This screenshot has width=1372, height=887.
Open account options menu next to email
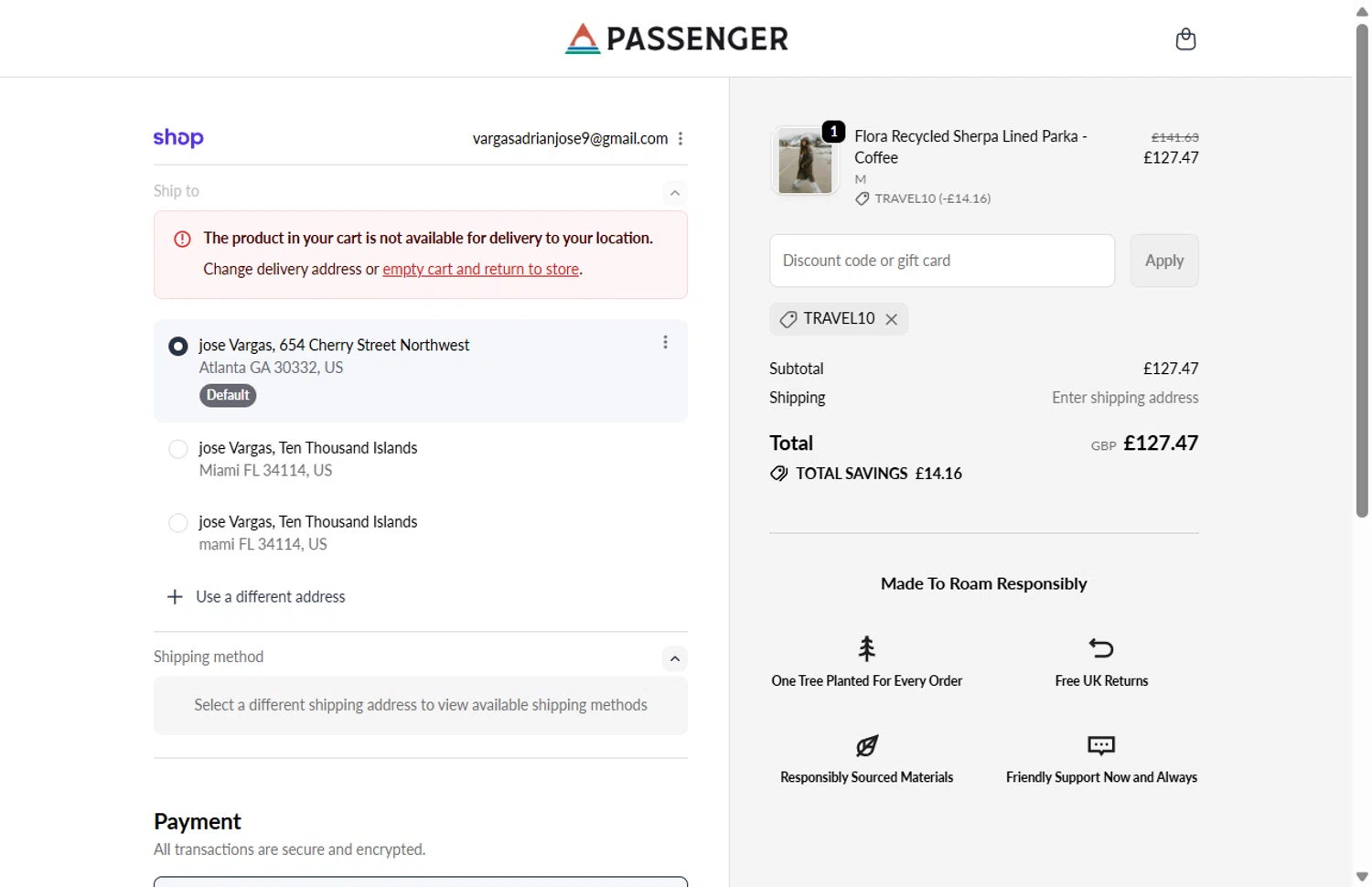[x=680, y=139]
